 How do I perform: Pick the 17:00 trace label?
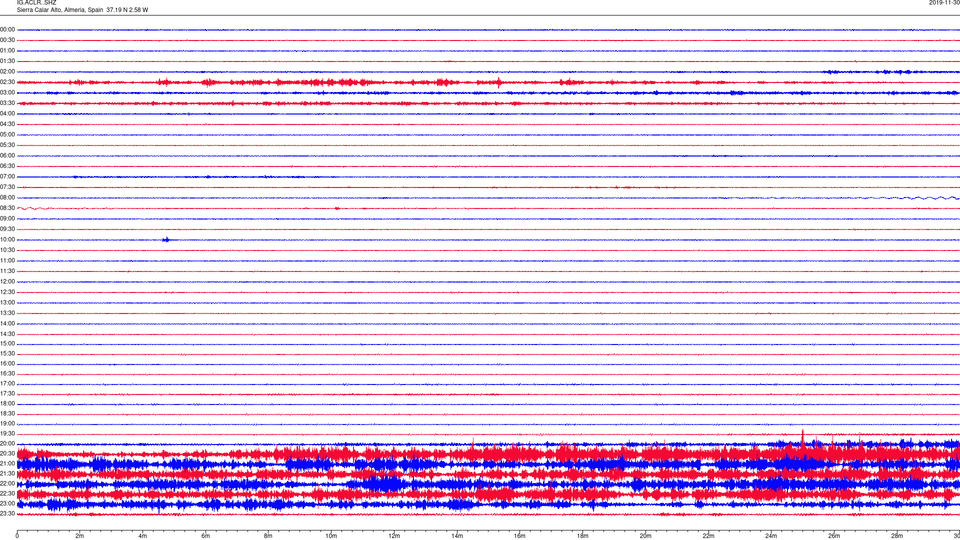click(x=7, y=384)
